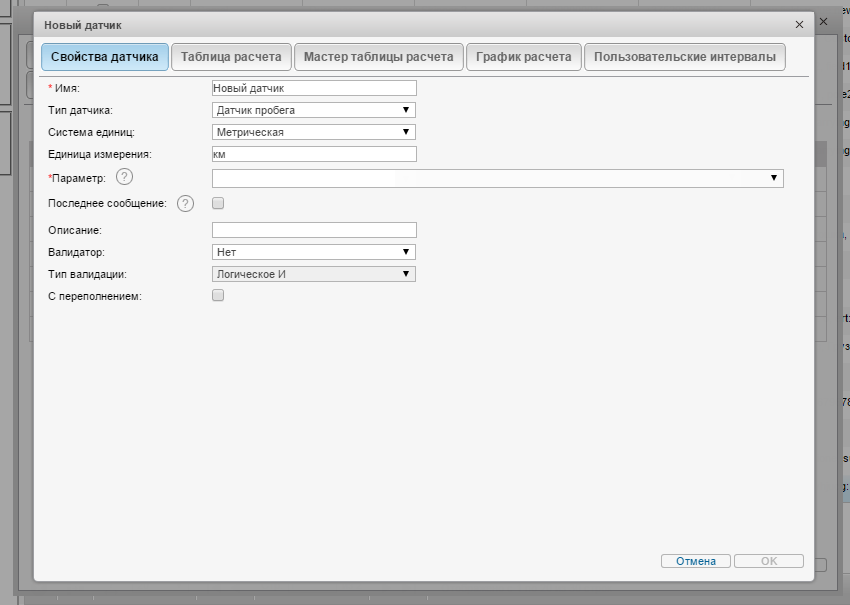Click into the Описание field
This screenshot has width=850, height=605.
click(314, 230)
